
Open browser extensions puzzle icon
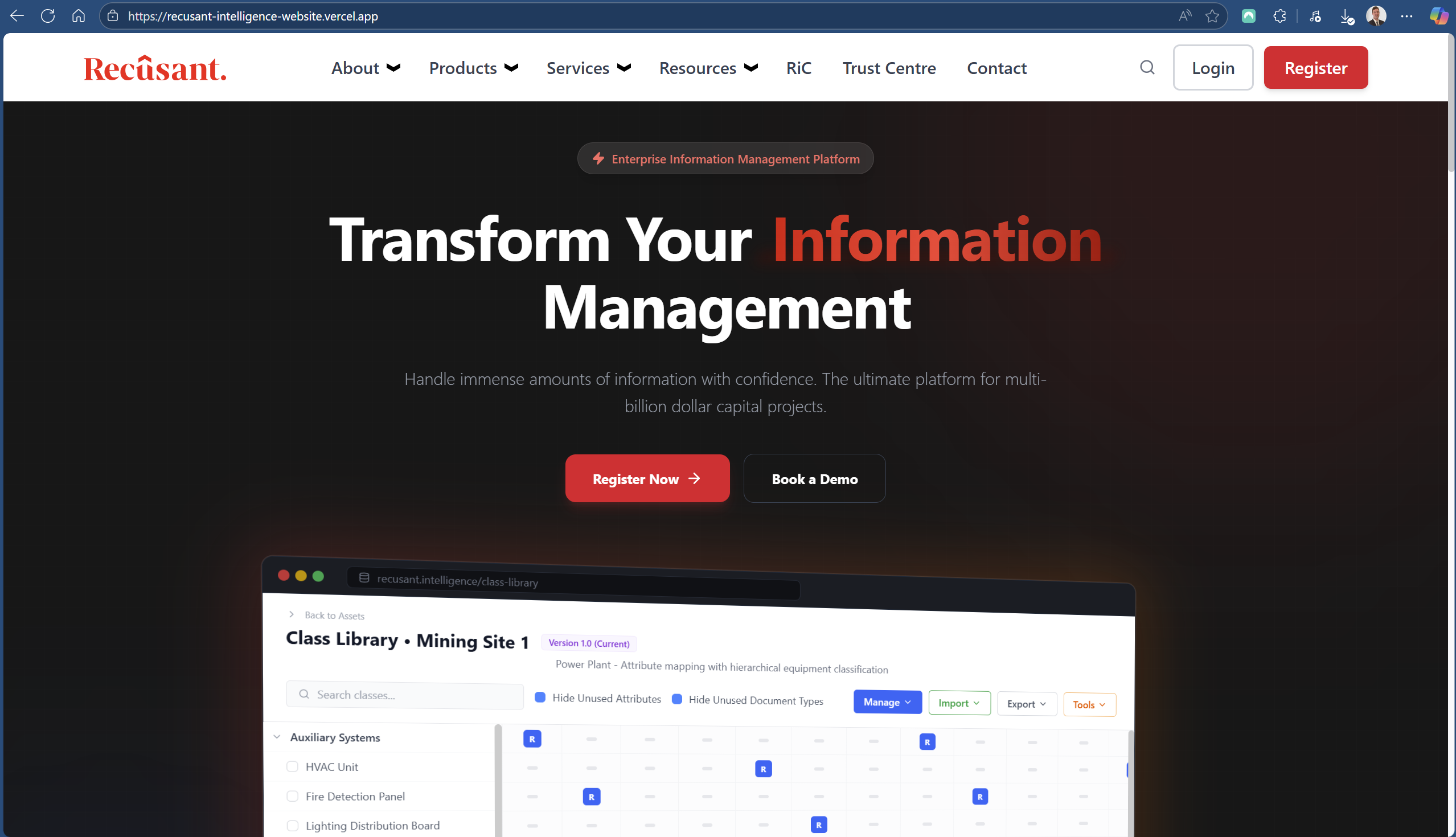coord(1279,16)
